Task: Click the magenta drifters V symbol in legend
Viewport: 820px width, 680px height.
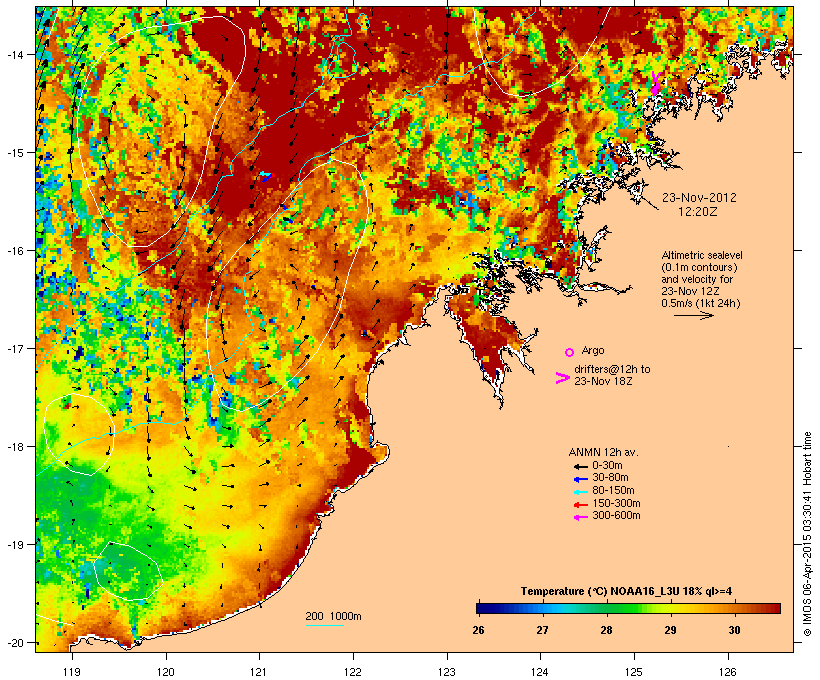Action: click(x=562, y=378)
